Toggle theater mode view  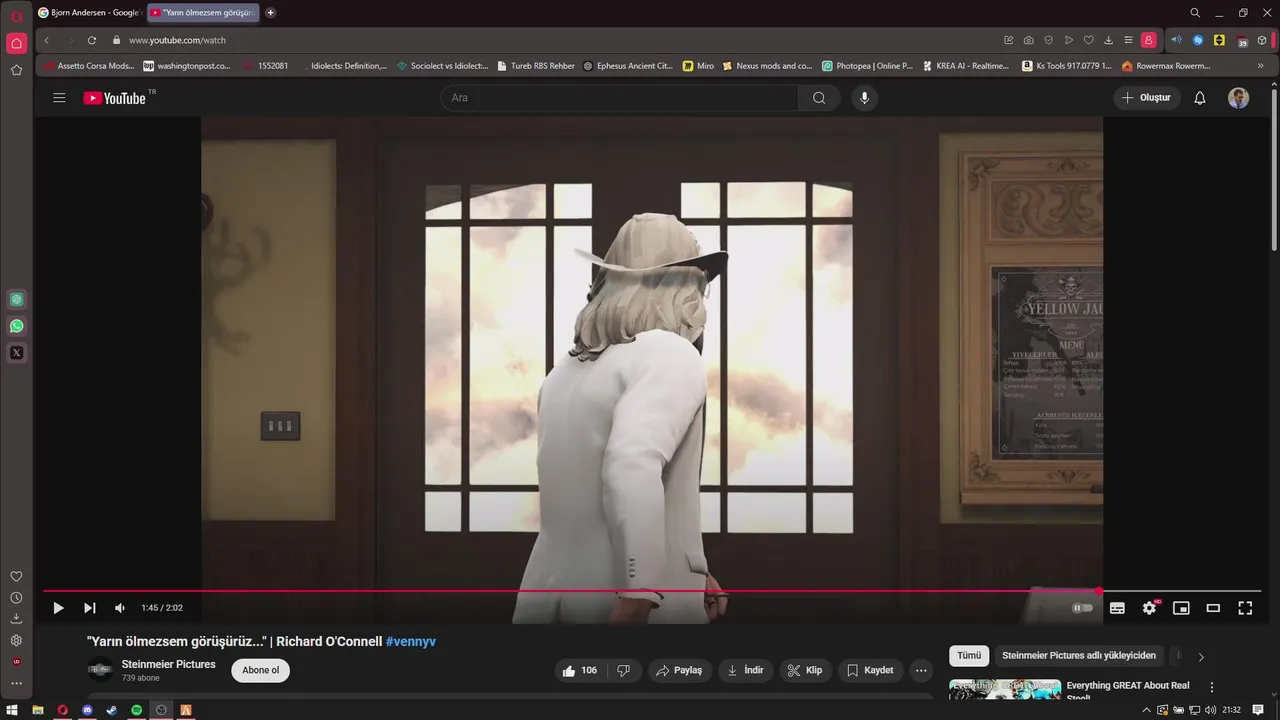(x=1213, y=607)
